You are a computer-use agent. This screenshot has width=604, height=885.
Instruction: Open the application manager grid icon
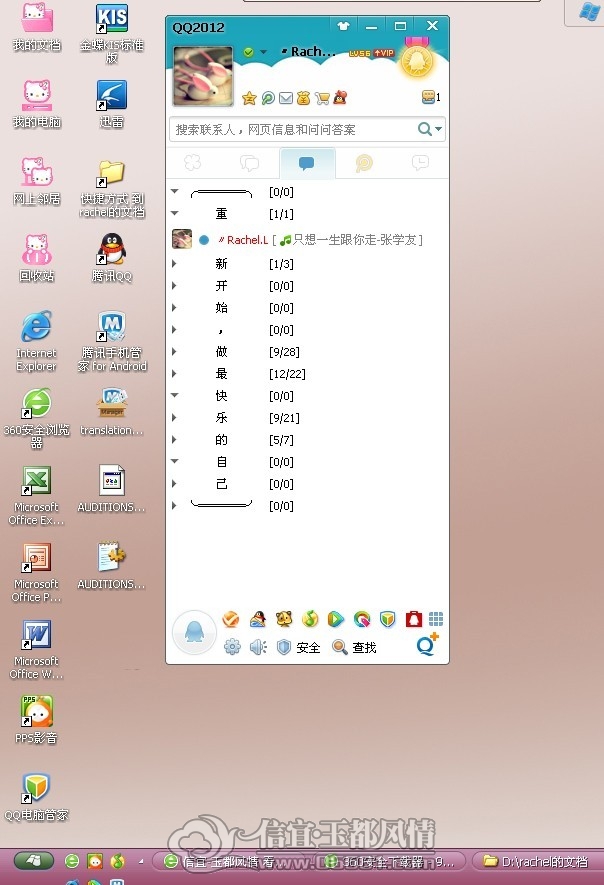pos(436,619)
